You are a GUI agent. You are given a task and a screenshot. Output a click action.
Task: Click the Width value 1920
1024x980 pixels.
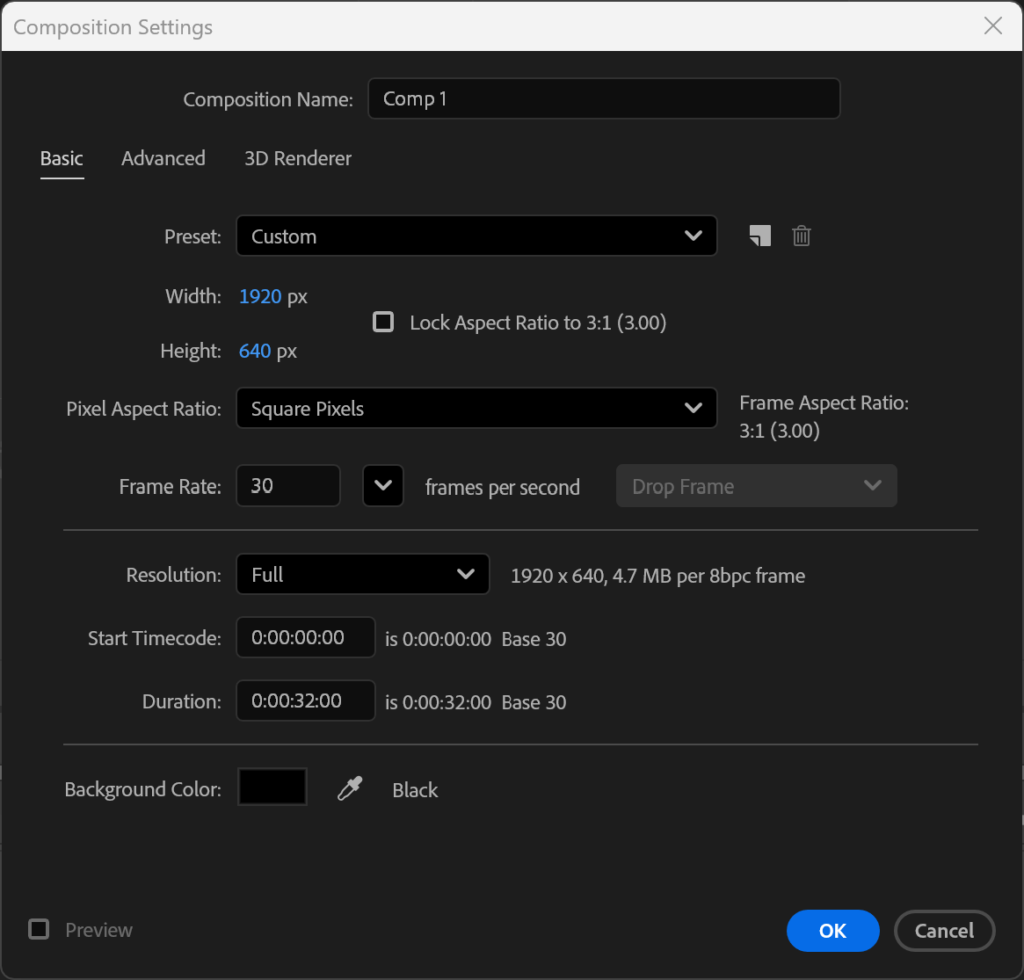[x=260, y=297]
